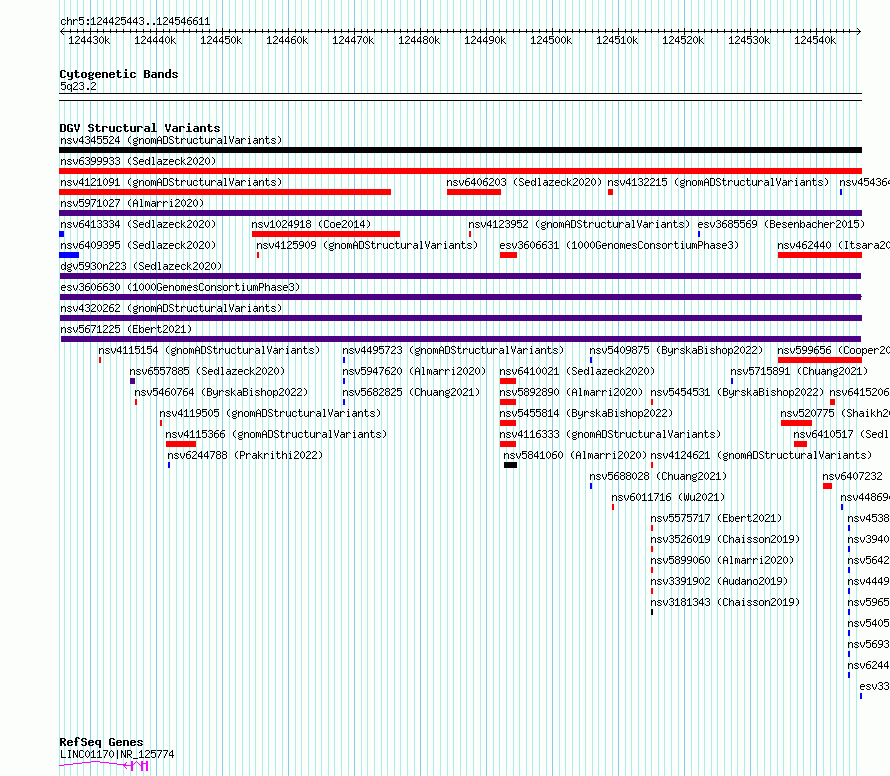Click red bar under nsv4115366
This screenshot has height=776, width=890.
[181, 444]
